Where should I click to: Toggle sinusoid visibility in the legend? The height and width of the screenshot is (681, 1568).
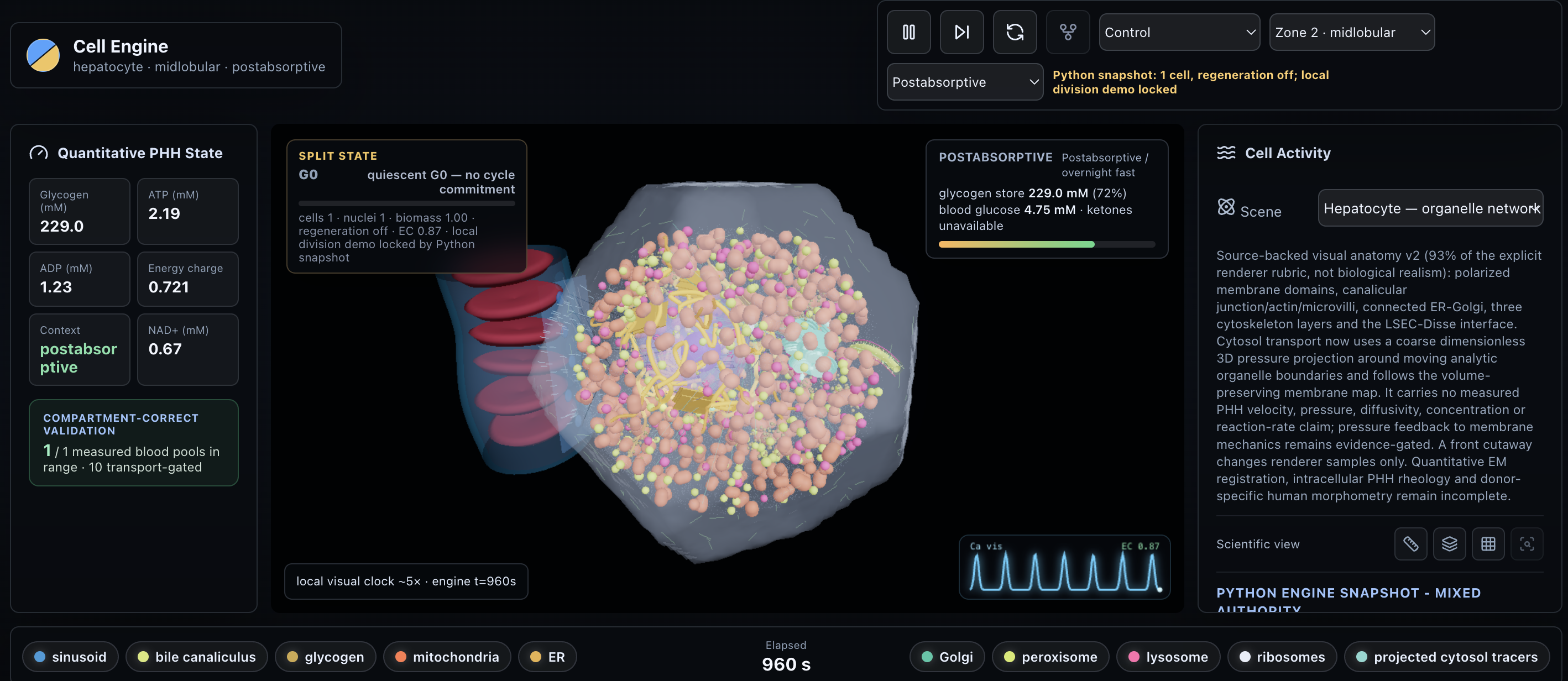(x=71, y=657)
